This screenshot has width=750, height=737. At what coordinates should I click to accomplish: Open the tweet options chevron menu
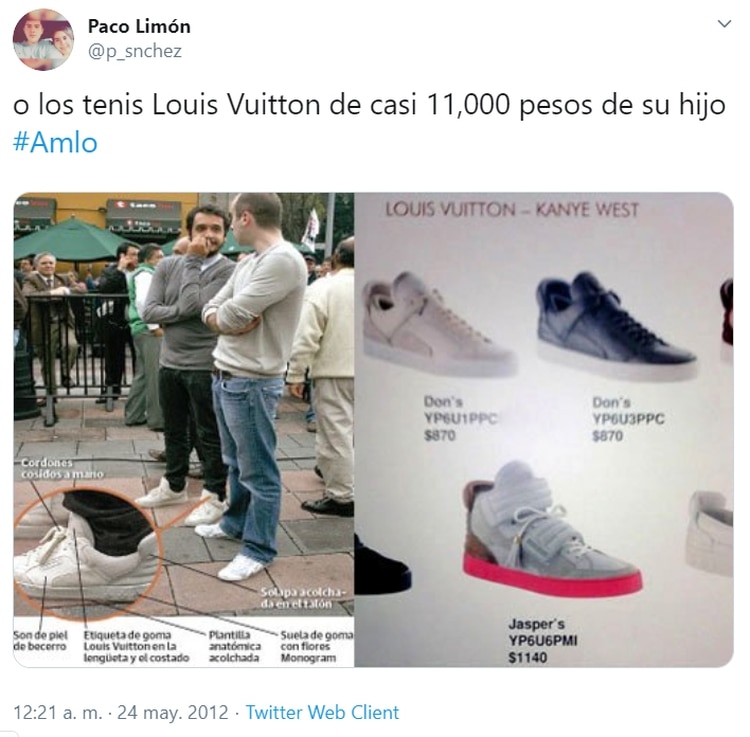725,23
